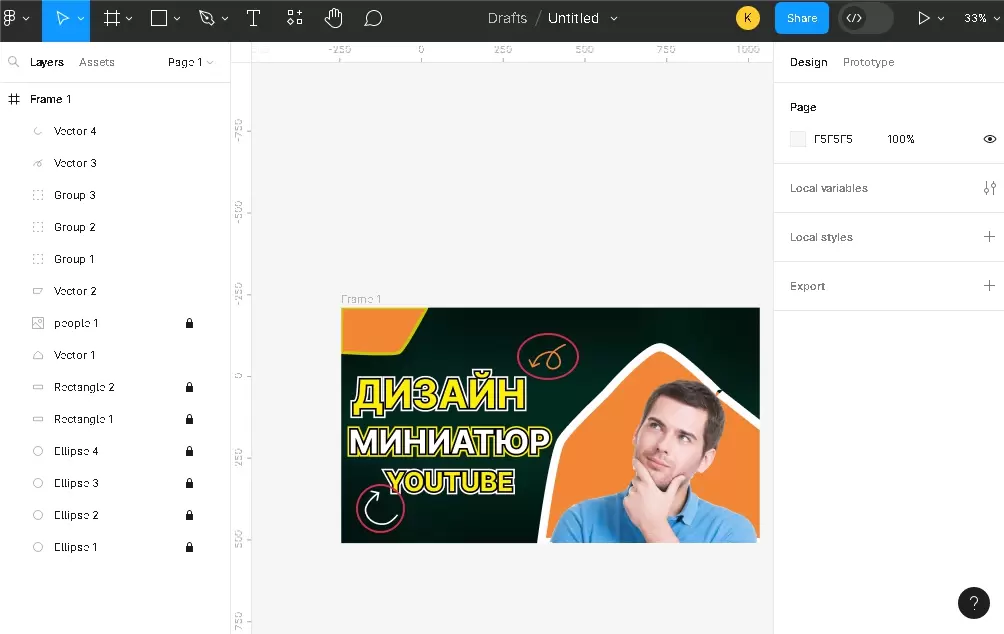This screenshot has height=634, width=1004.
Task: Select the Group 2 layer
Action: 75,227
